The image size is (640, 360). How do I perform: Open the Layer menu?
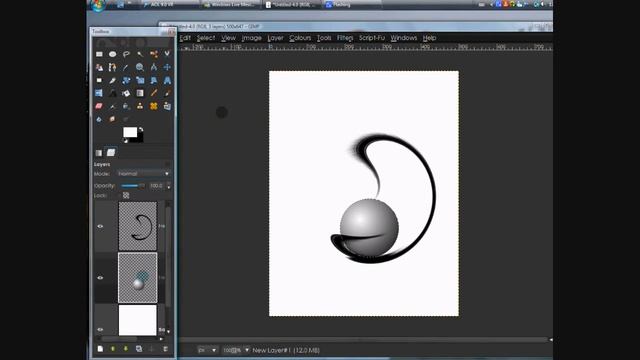(276, 38)
